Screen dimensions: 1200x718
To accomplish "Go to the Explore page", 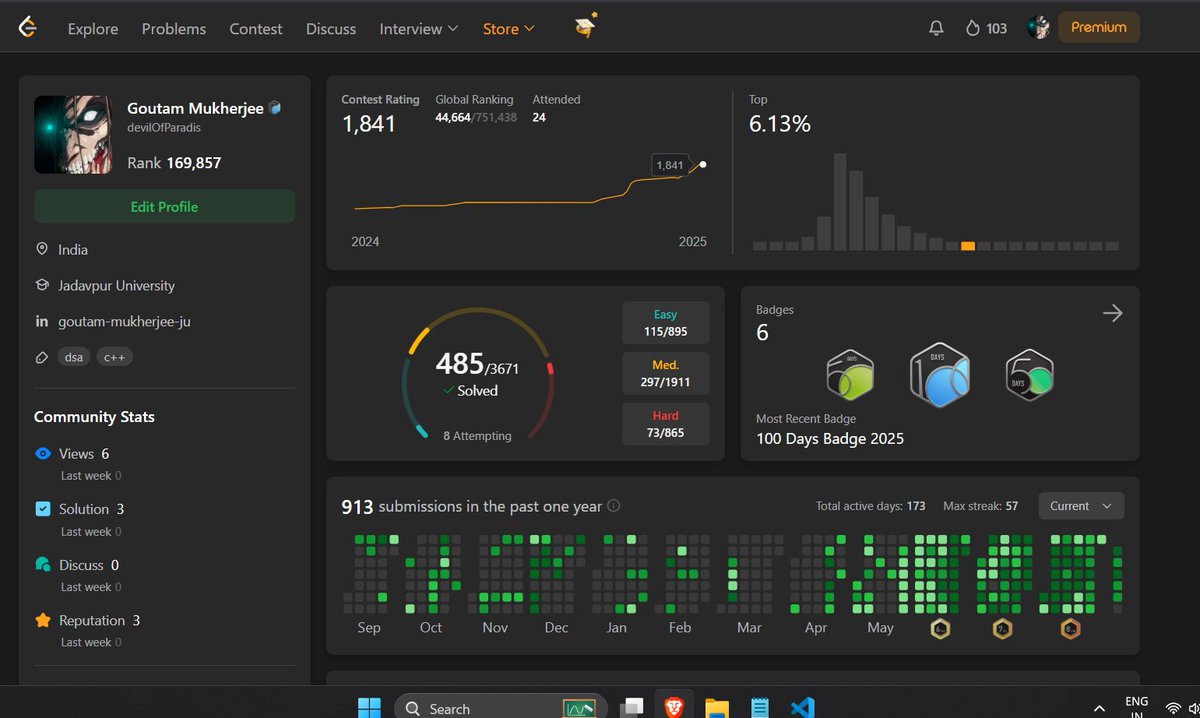I will coord(93,29).
